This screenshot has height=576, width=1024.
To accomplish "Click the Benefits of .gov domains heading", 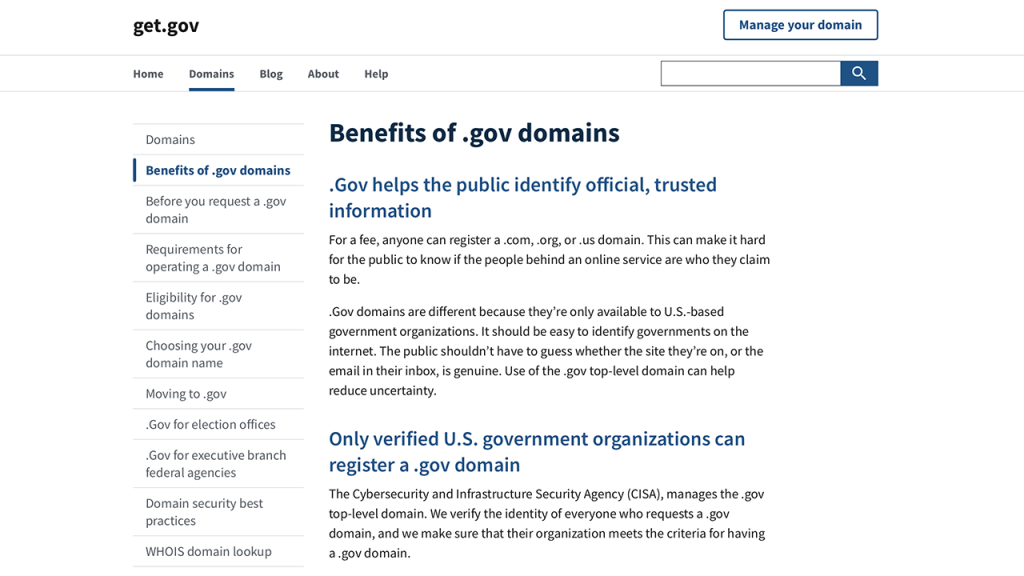I will pos(474,133).
